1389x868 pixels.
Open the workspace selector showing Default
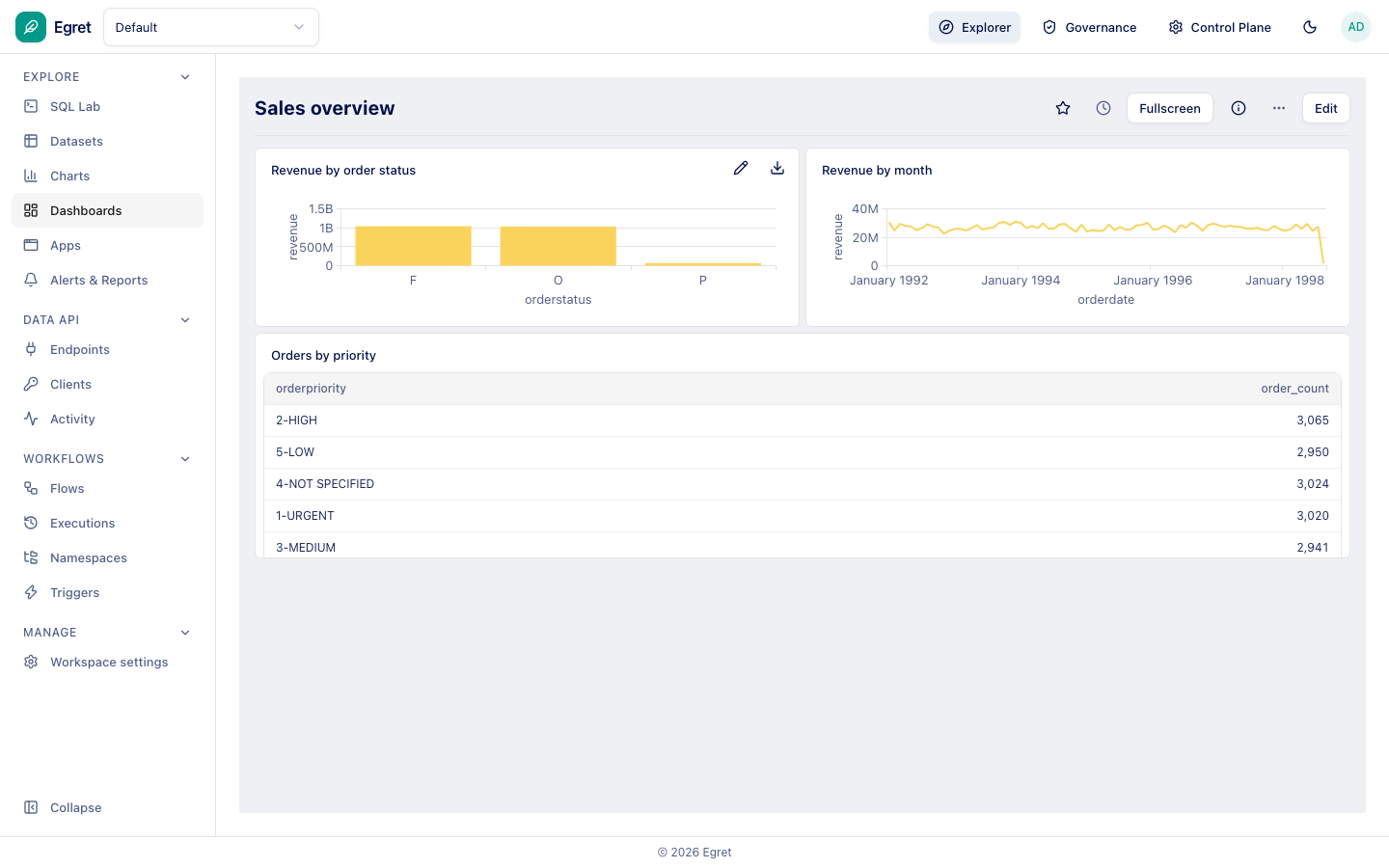coord(211,27)
